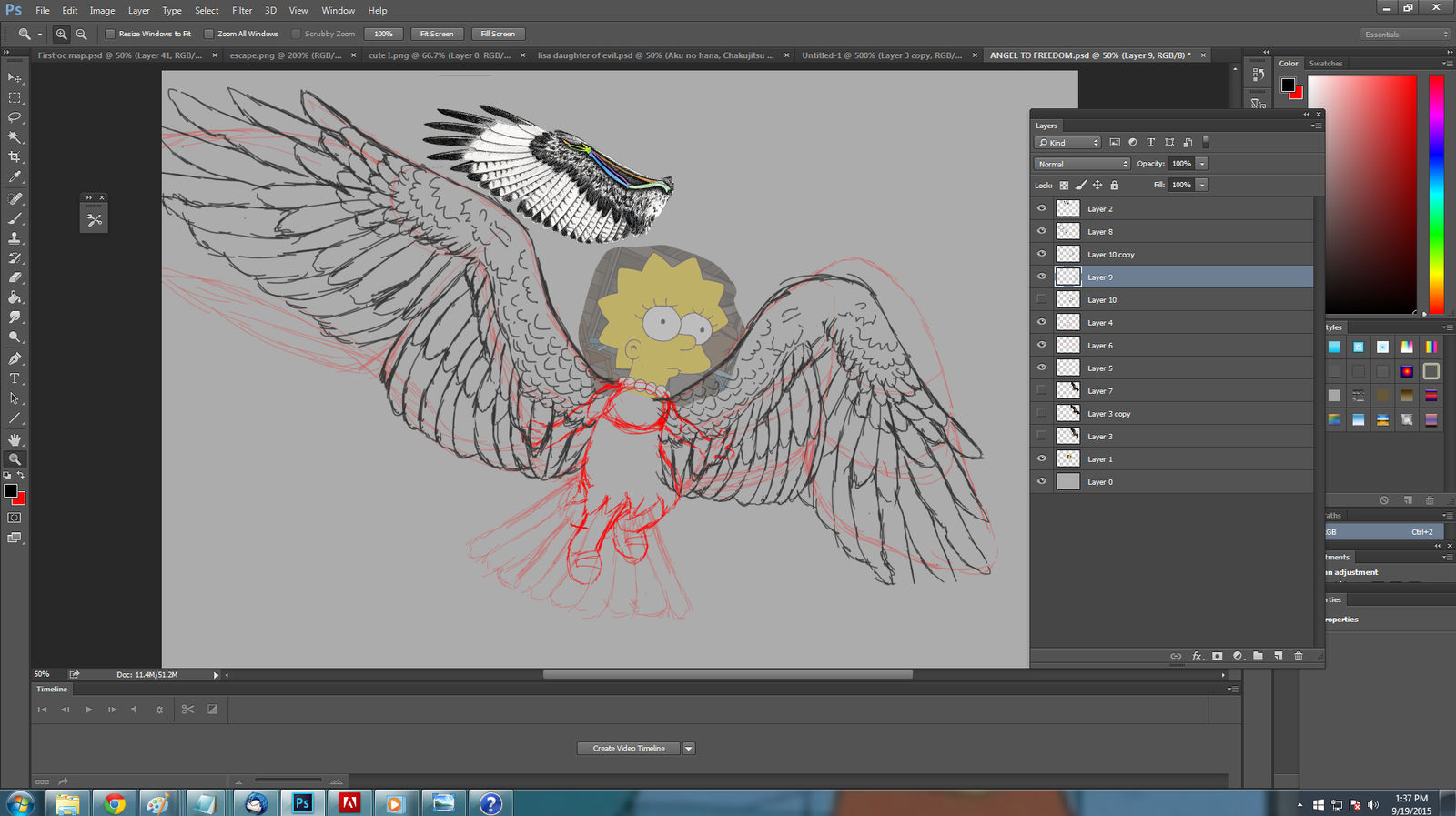The width and height of the screenshot is (1456, 816).
Task: Select the Magic Wand tool
Action: 15,137
